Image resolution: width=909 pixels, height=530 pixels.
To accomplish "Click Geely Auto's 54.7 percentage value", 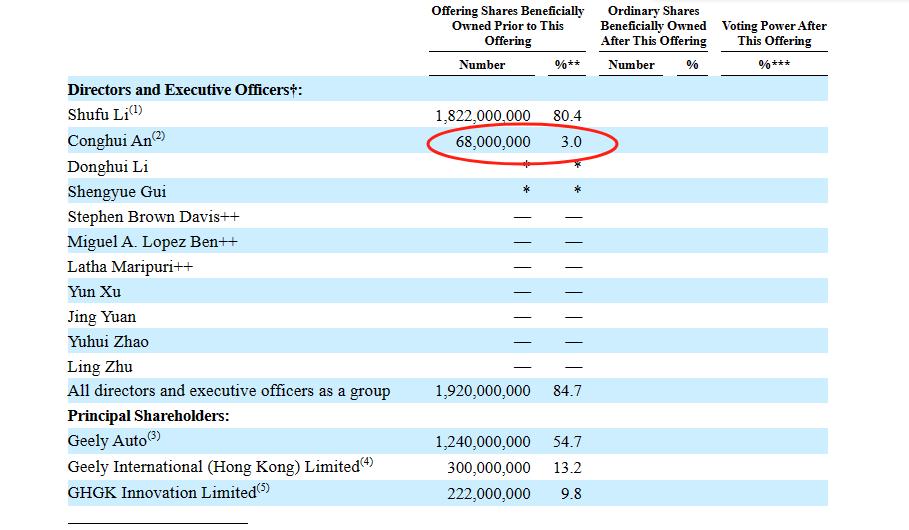I will [567, 442].
